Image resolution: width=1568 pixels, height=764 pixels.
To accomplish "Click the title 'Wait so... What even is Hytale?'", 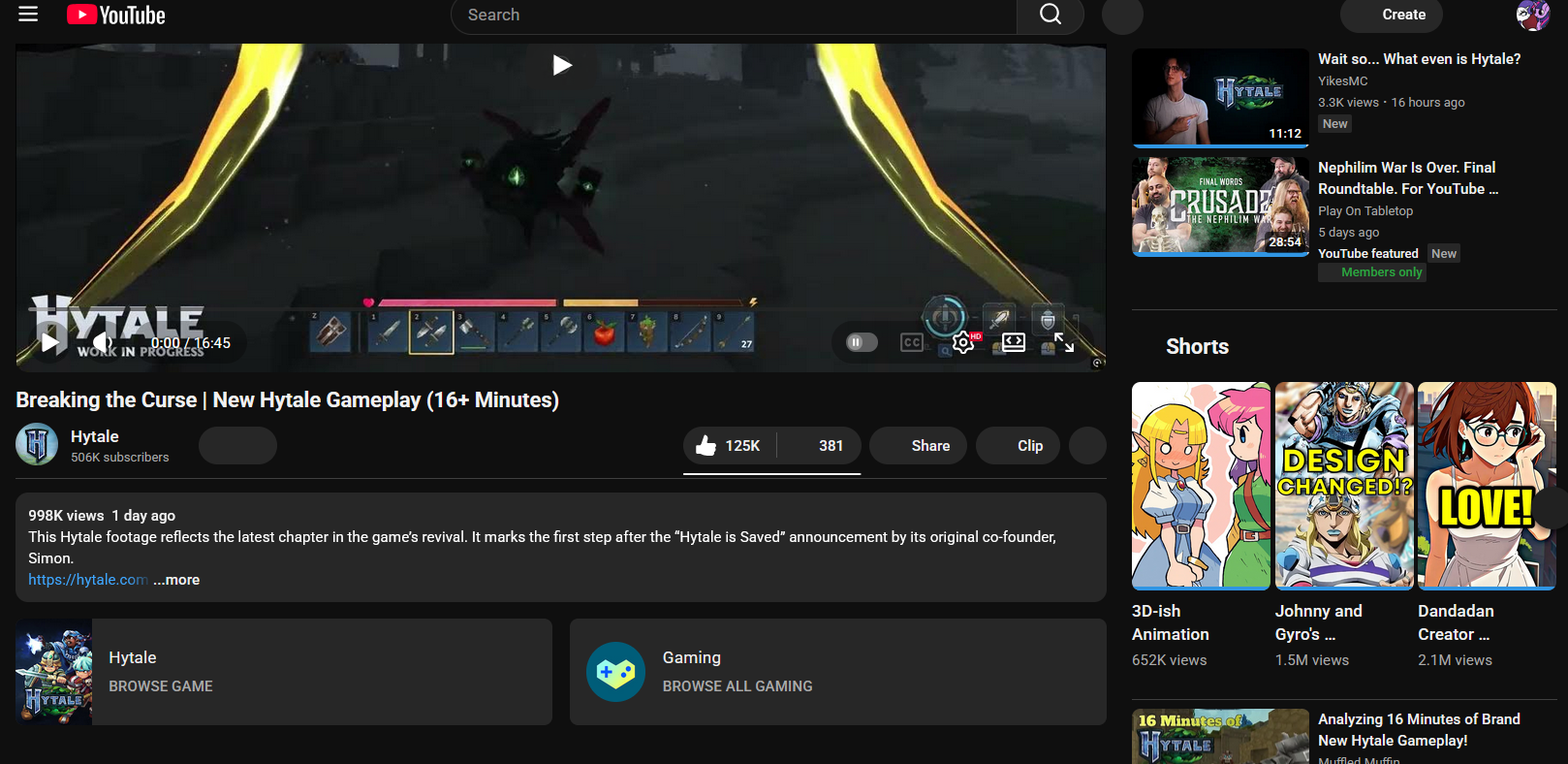I will point(1419,59).
